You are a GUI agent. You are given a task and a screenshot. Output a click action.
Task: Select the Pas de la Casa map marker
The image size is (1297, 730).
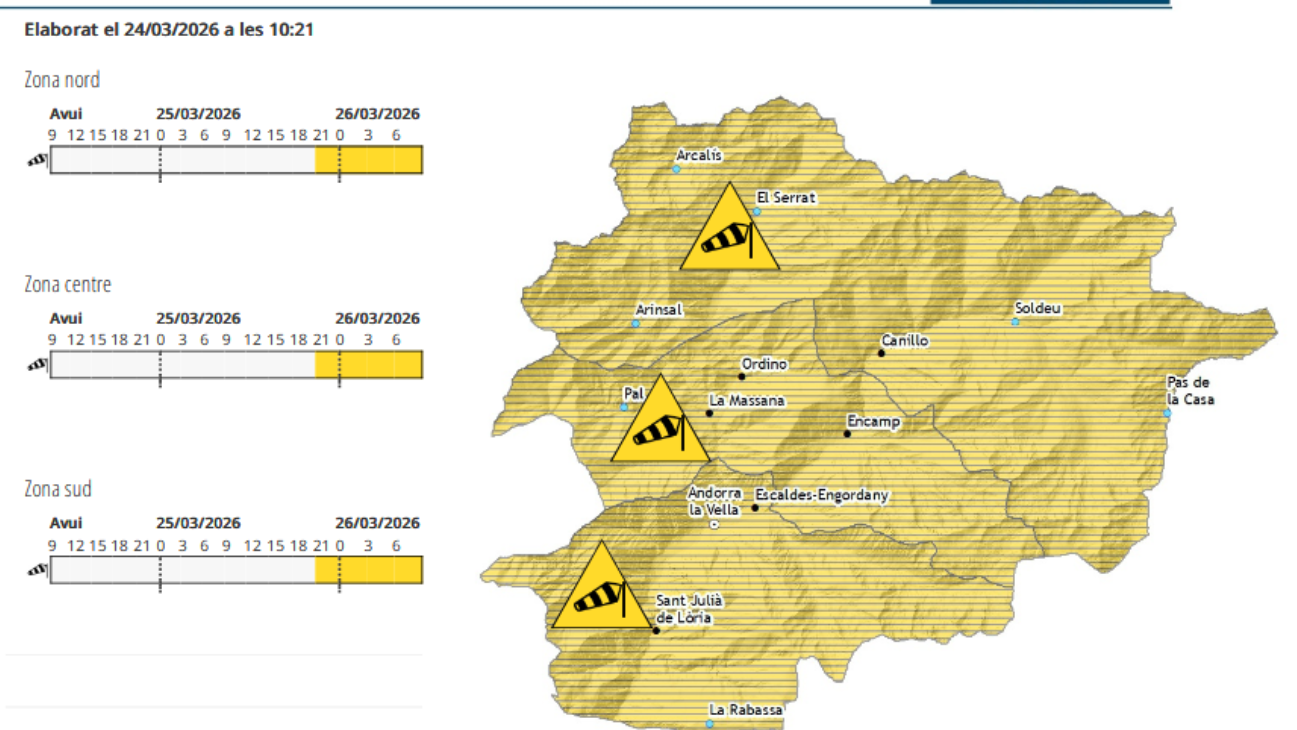point(1167,412)
